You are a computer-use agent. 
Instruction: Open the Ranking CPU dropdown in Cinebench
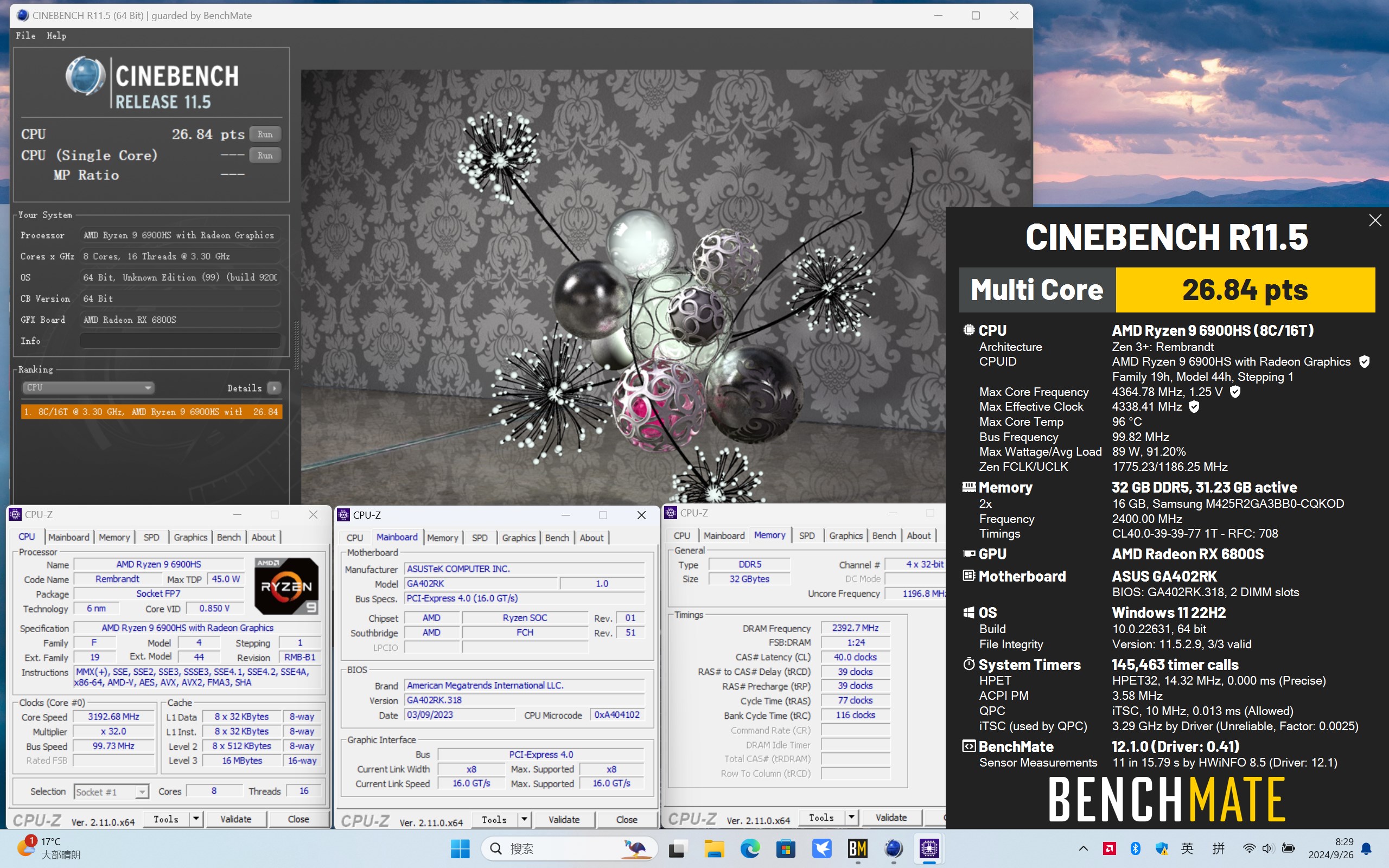pos(88,387)
